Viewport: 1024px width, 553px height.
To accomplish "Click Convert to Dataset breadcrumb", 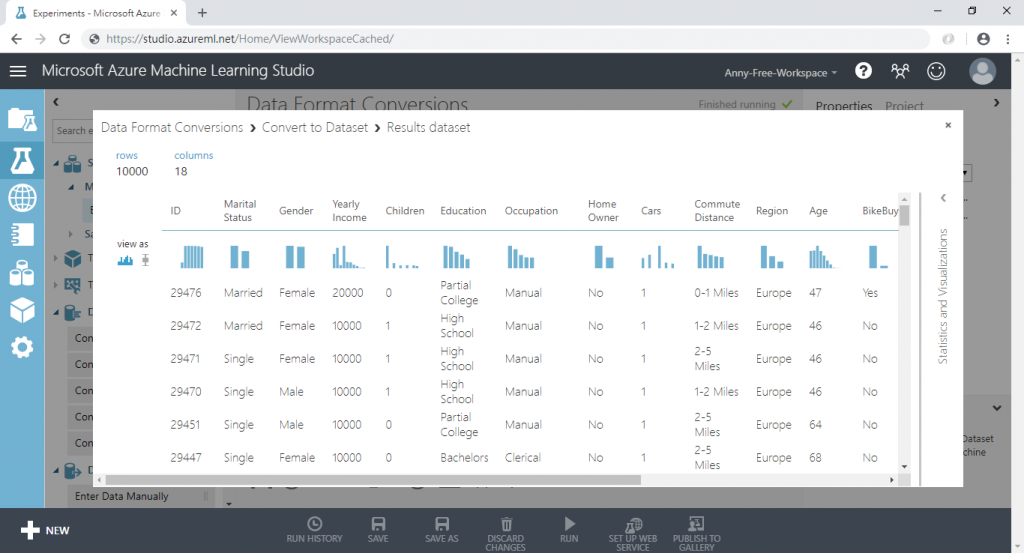I will click(315, 127).
